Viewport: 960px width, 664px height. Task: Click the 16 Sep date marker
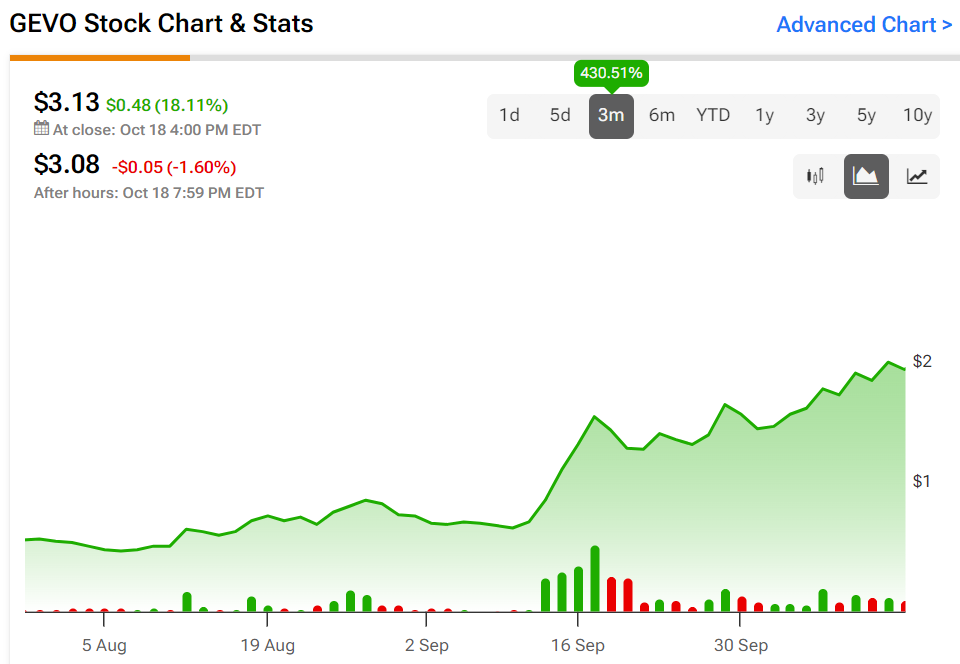tap(577, 645)
